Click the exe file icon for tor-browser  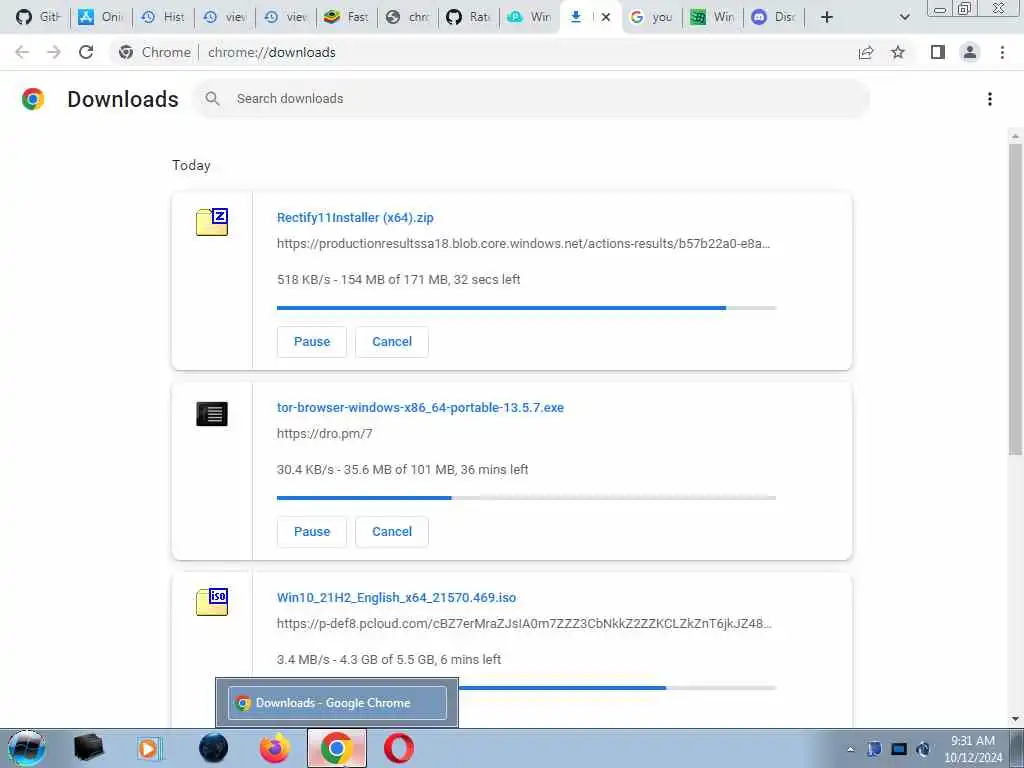pos(212,413)
